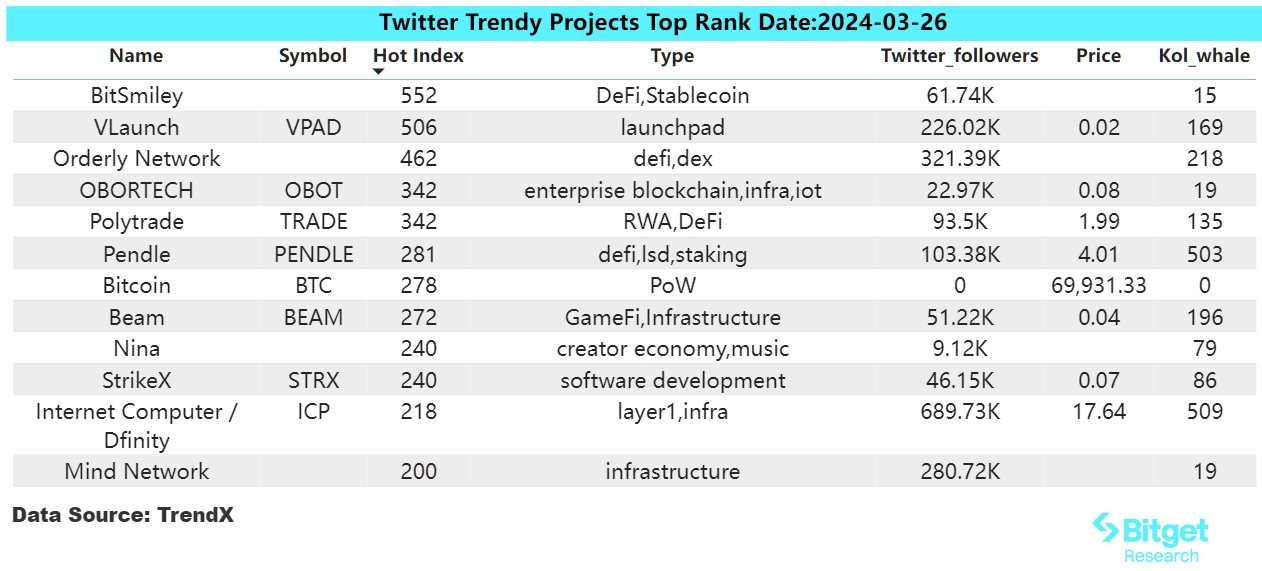
Task: Select the StrikeX software development type cell
Action: (x=673, y=381)
